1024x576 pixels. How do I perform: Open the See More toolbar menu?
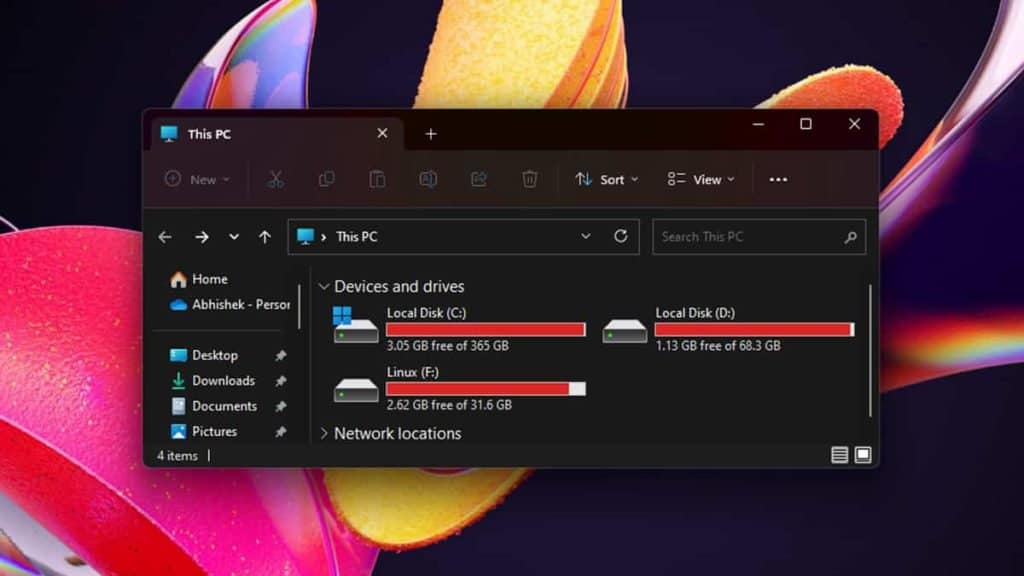click(x=779, y=179)
